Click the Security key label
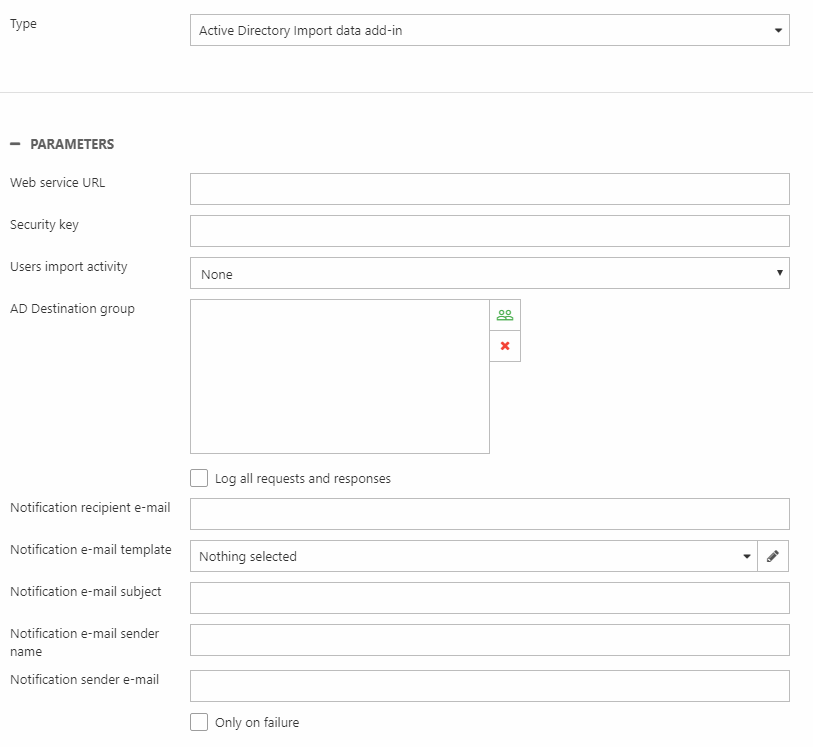Viewport: 813px width, 747px height. click(44, 225)
